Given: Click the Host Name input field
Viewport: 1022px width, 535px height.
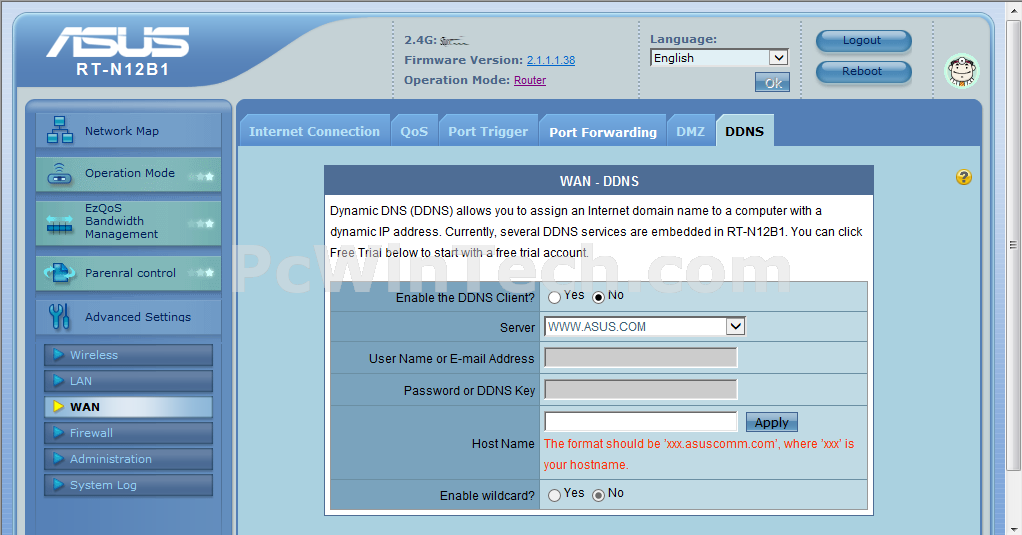Looking at the screenshot, I should (x=641, y=422).
